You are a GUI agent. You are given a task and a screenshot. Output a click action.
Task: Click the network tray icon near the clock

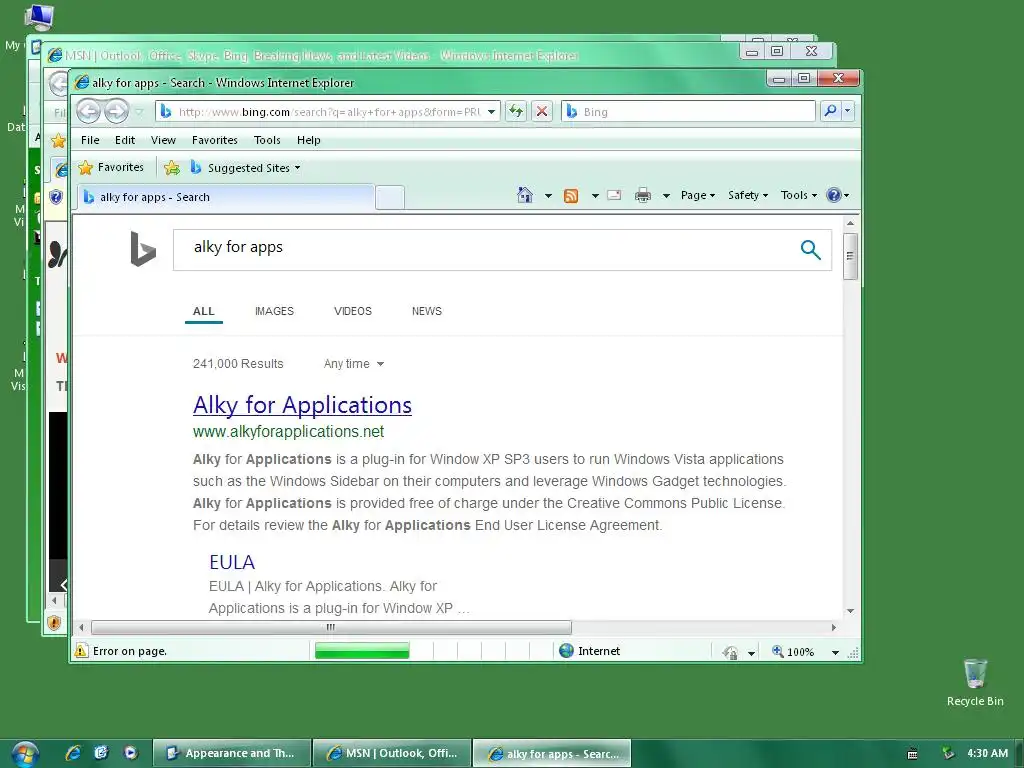tap(948, 754)
